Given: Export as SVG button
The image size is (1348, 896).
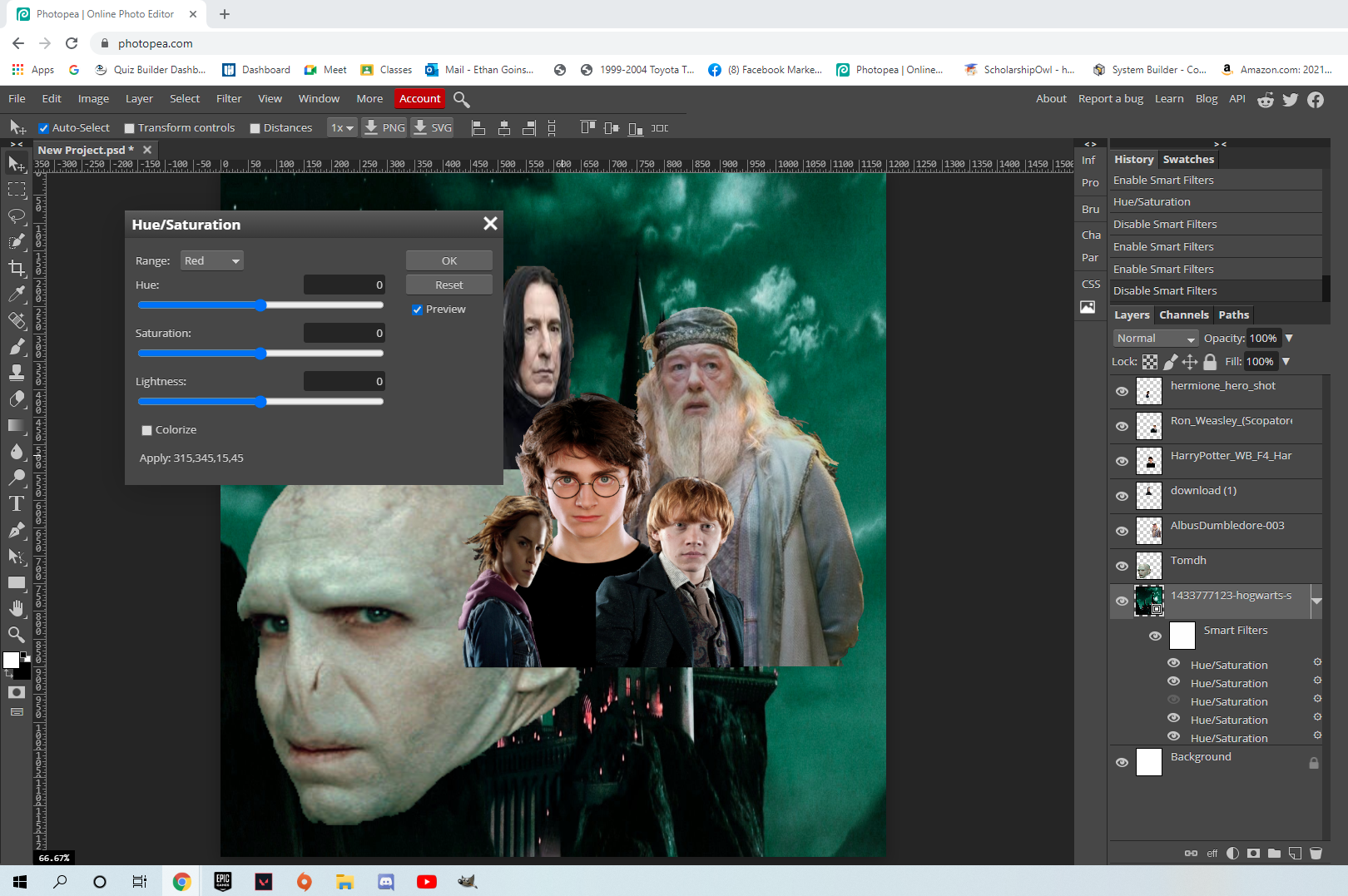Looking at the screenshot, I should pos(433,128).
